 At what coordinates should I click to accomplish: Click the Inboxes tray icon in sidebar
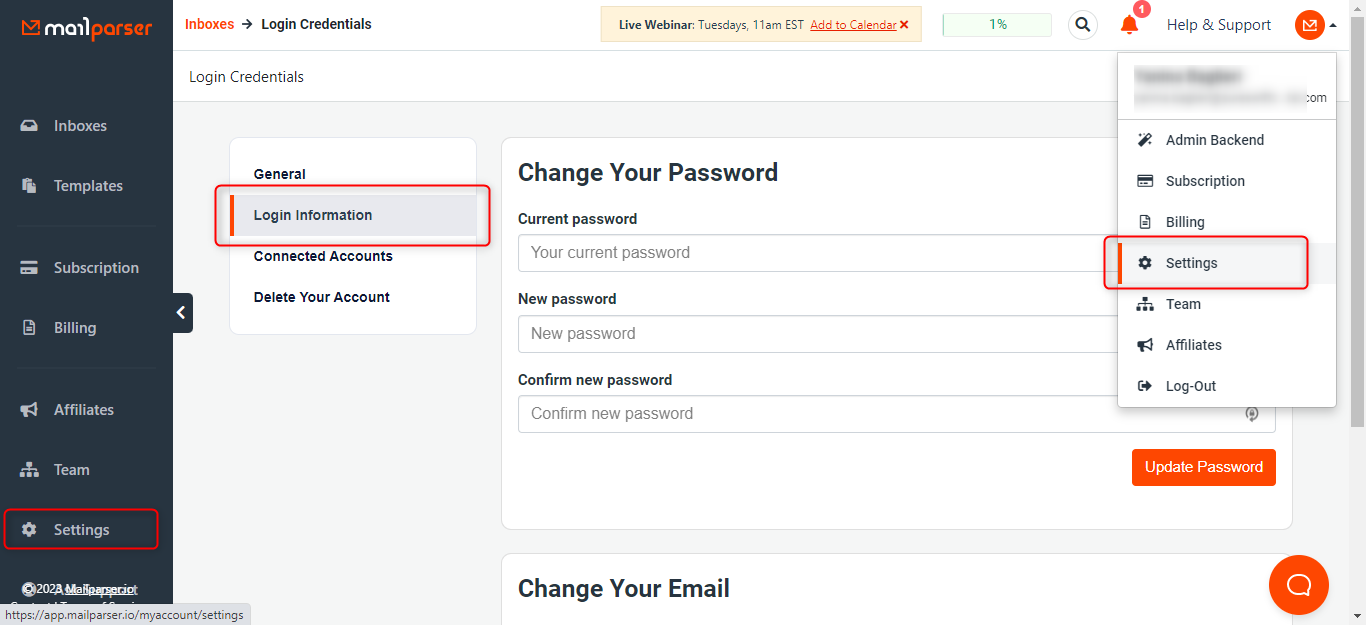click(29, 126)
